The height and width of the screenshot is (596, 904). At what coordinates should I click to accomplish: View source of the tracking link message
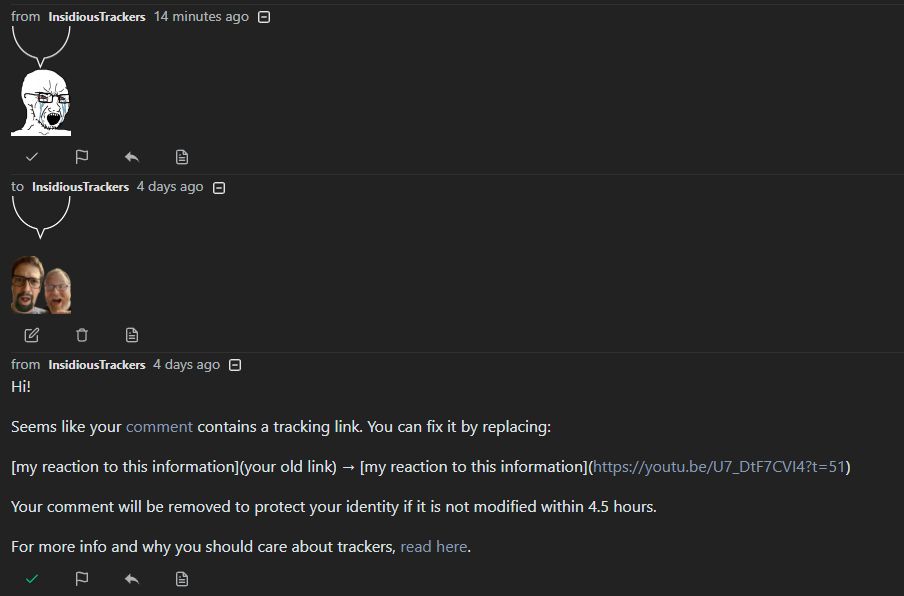click(x=182, y=579)
